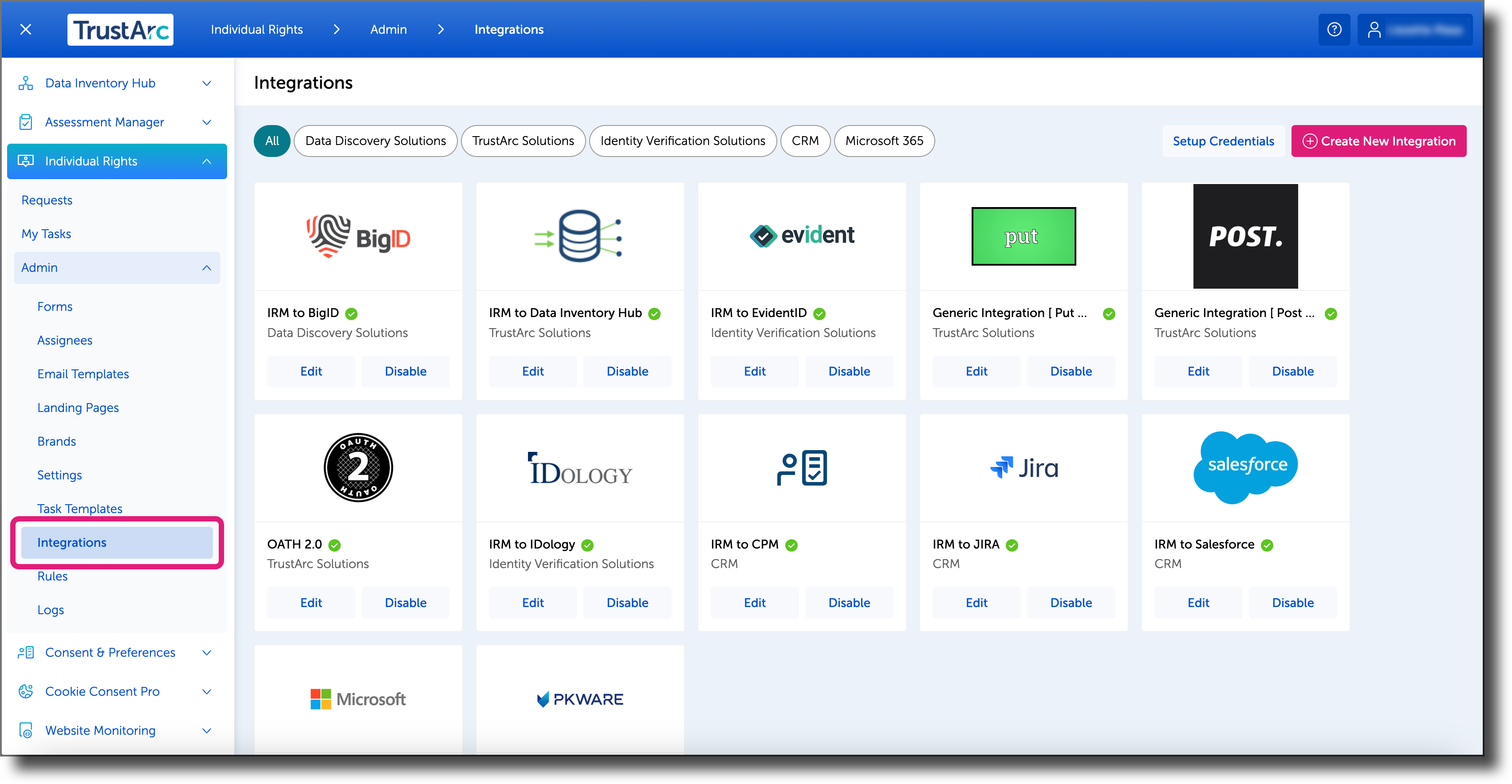This screenshot has width=1512, height=784.
Task: Click the Assessment Manager clipboard icon
Action: [x=26, y=122]
